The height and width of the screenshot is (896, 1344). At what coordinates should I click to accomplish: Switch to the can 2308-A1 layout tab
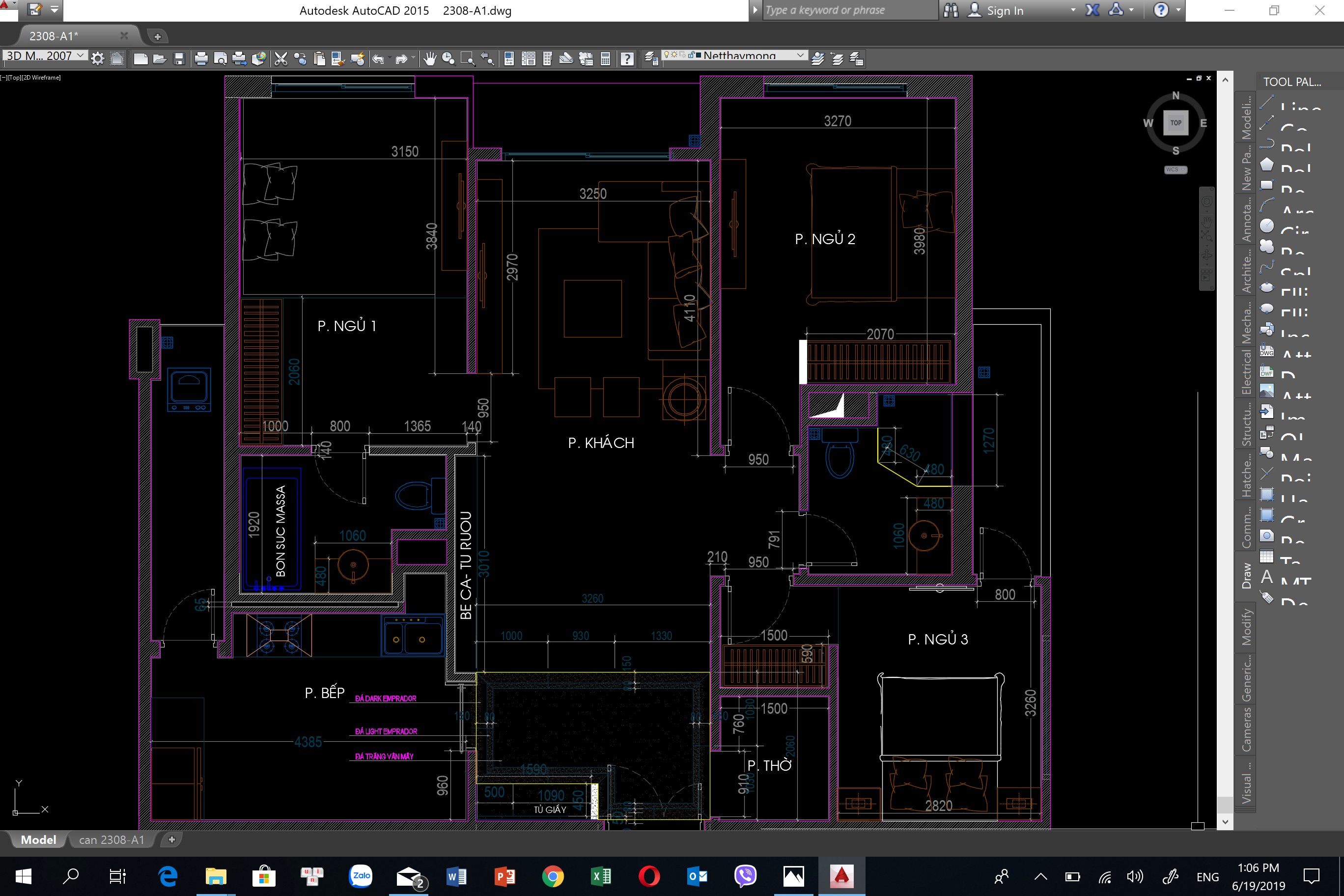click(112, 840)
